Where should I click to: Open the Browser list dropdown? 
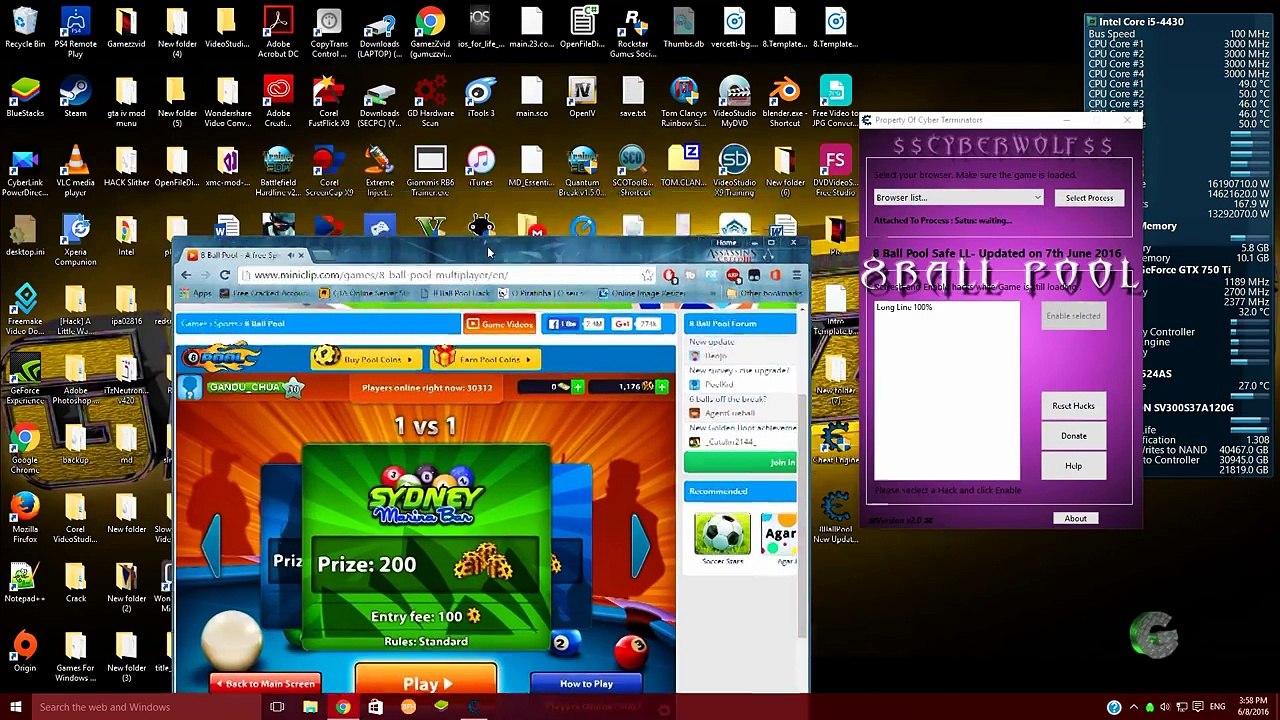[959, 198]
